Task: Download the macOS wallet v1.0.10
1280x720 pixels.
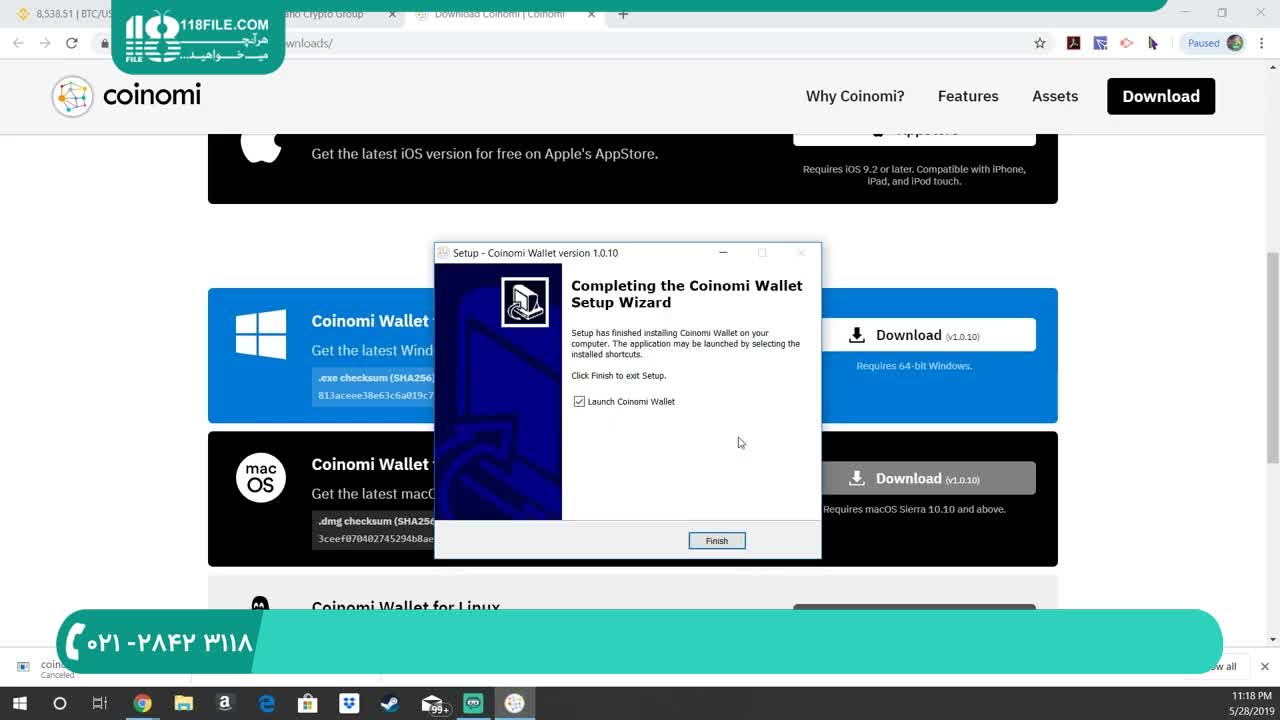Action: (x=914, y=479)
